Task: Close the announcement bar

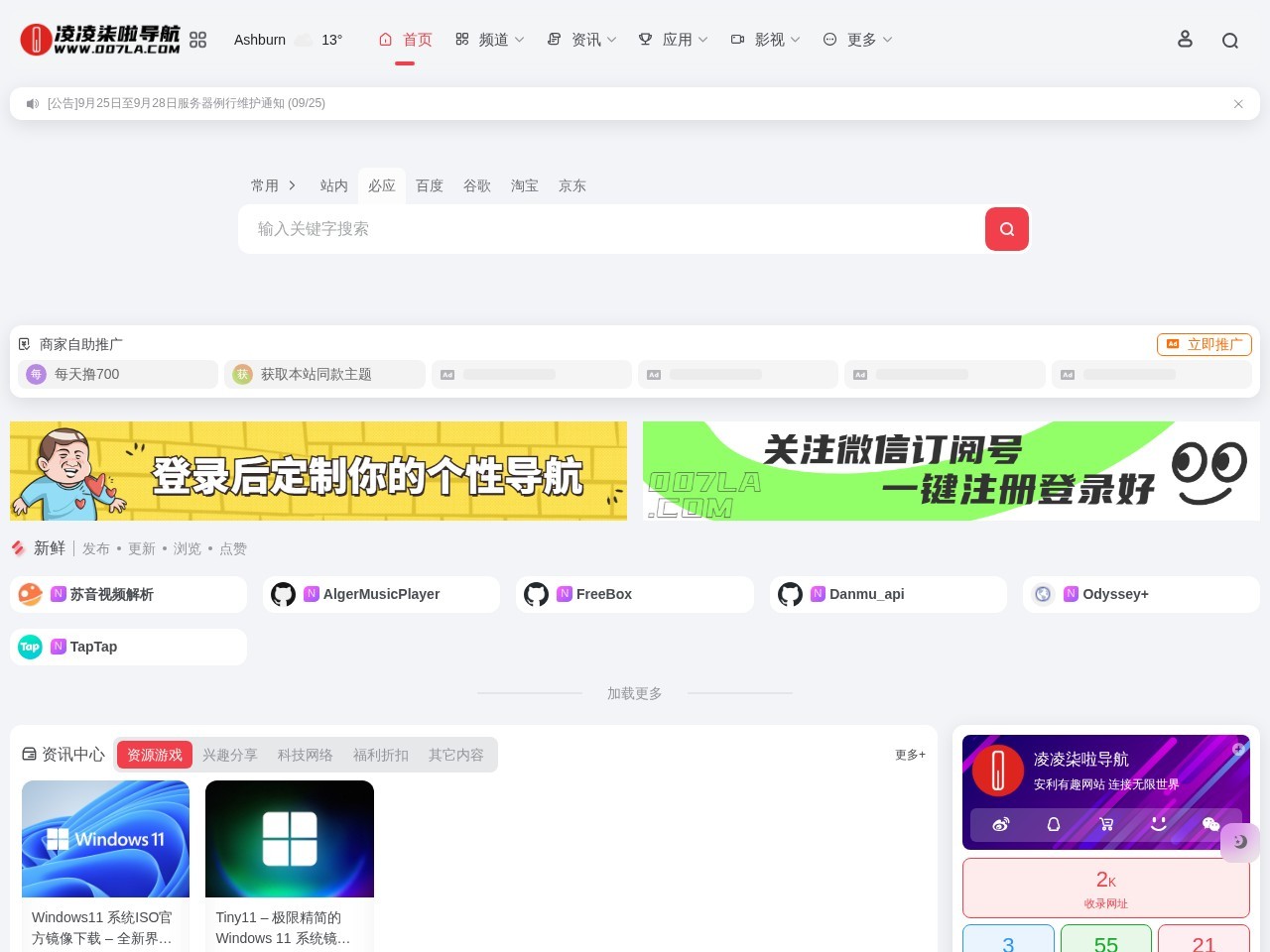Action: (1238, 104)
